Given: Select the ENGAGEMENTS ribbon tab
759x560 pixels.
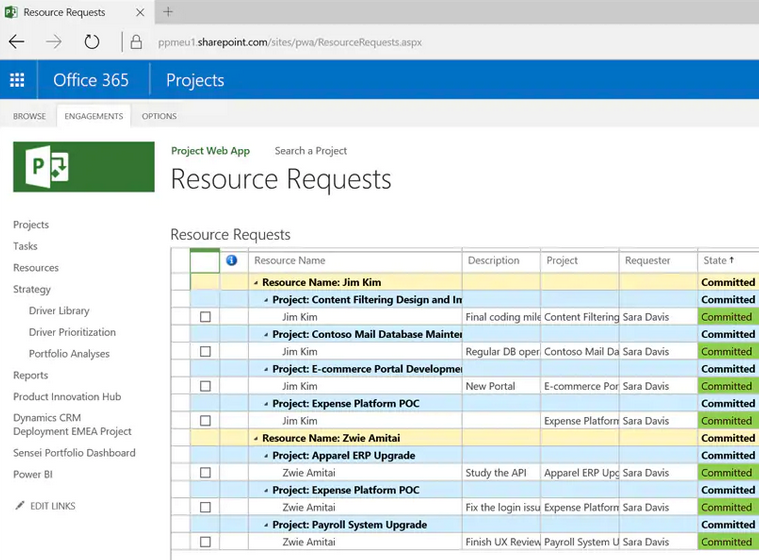Looking at the screenshot, I should [93, 116].
